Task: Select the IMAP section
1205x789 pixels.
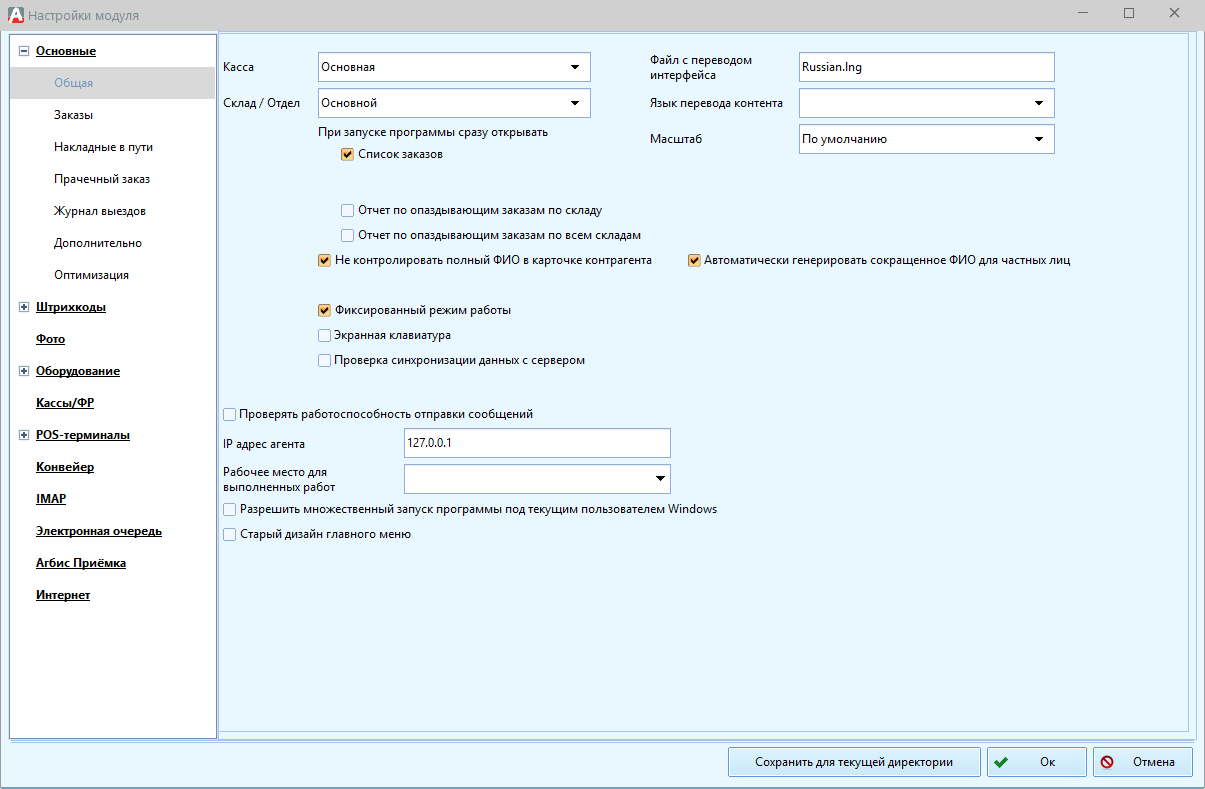Action: [x=51, y=499]
